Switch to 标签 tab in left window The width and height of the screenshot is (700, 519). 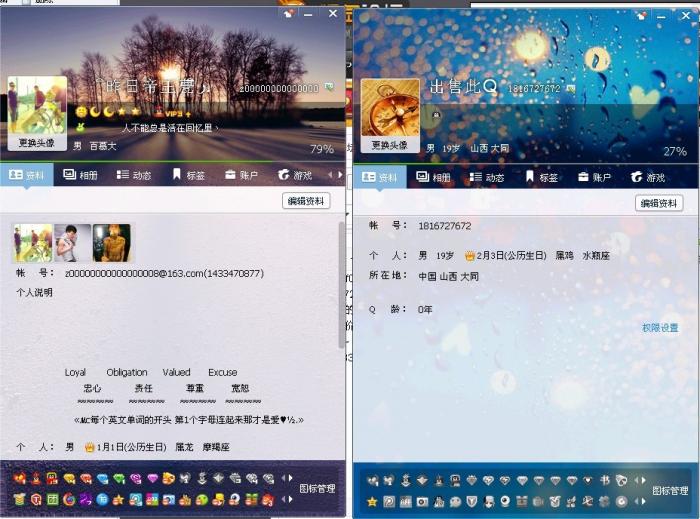(x=188, y=175)
